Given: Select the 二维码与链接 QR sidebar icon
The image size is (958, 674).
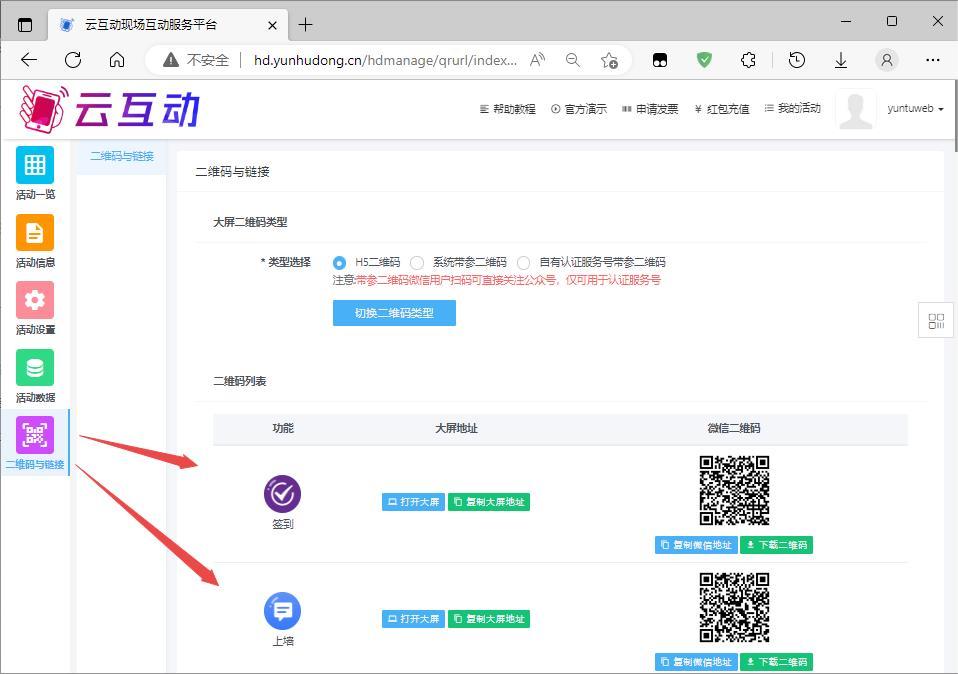Looking at the screenshot, I should click(35, 435).
